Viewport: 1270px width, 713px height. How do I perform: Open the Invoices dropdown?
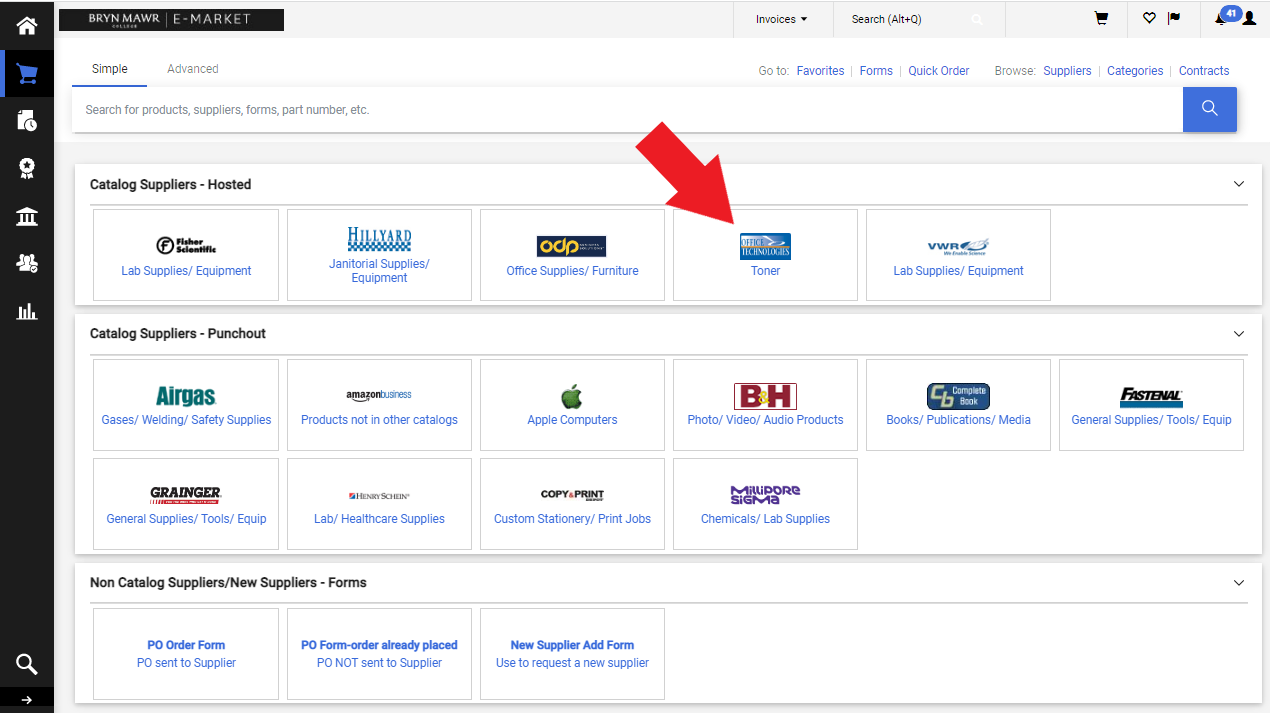click(x=781, y=19)
